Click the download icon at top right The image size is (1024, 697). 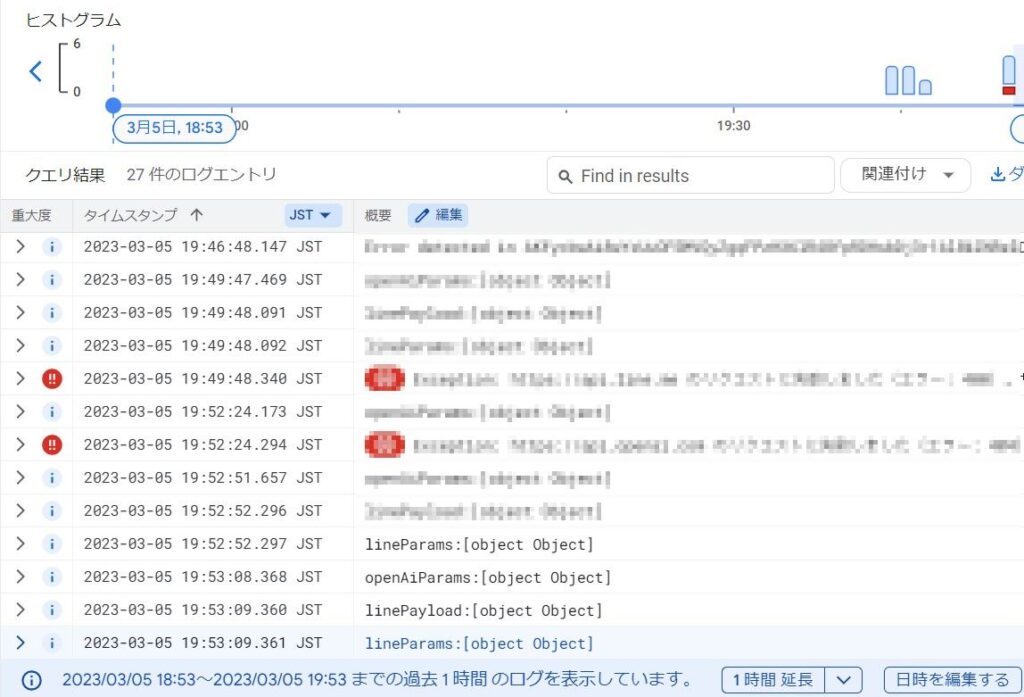pos(997,175)
